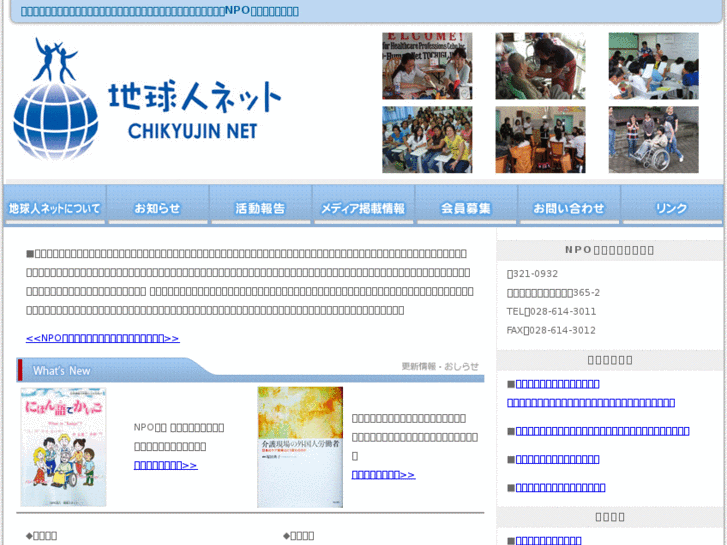Click the What's New section header

click(250, 370)
